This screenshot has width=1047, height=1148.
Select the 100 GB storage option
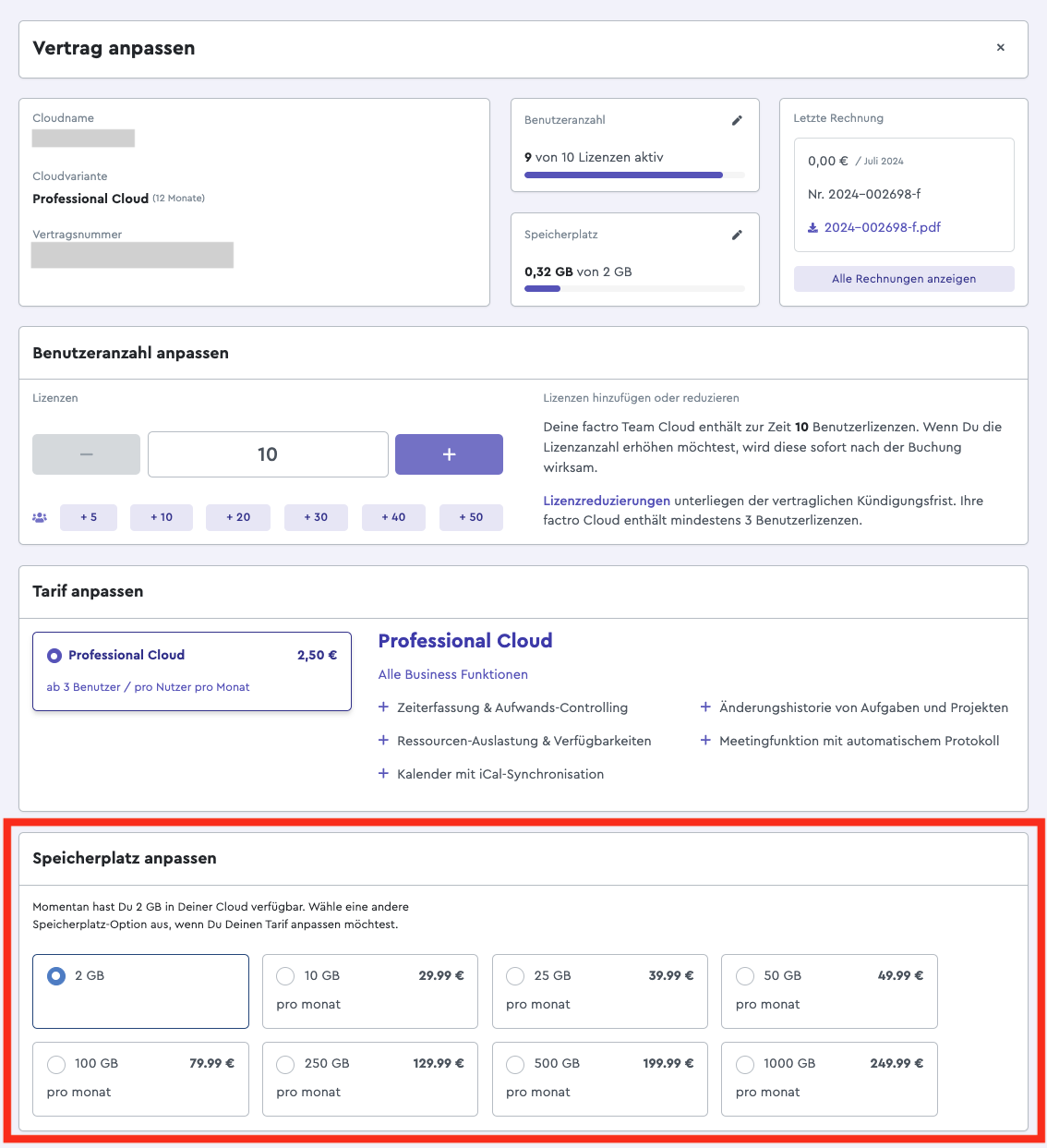(140, 1079)
